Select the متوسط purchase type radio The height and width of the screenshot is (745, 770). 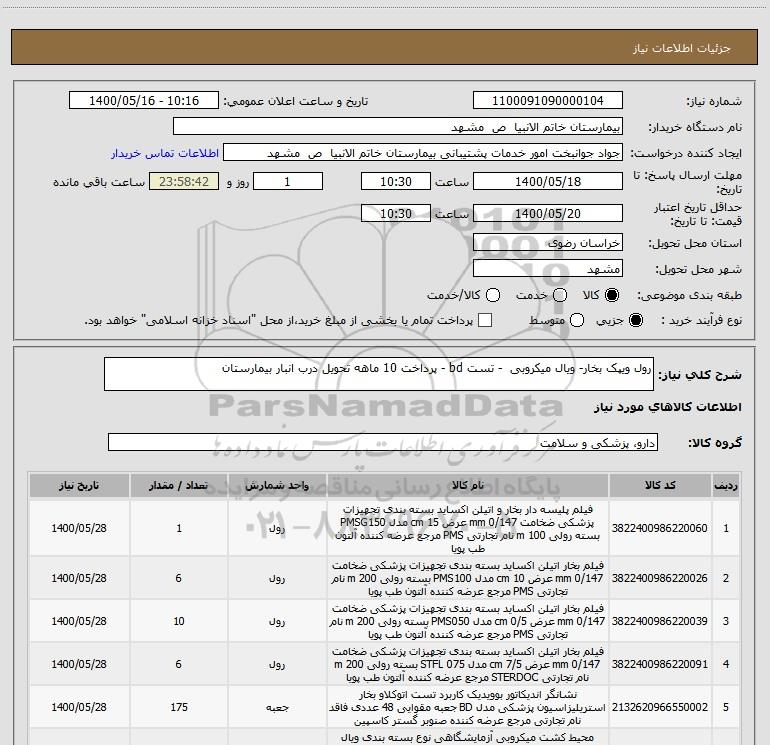click(x=575, y=321)
